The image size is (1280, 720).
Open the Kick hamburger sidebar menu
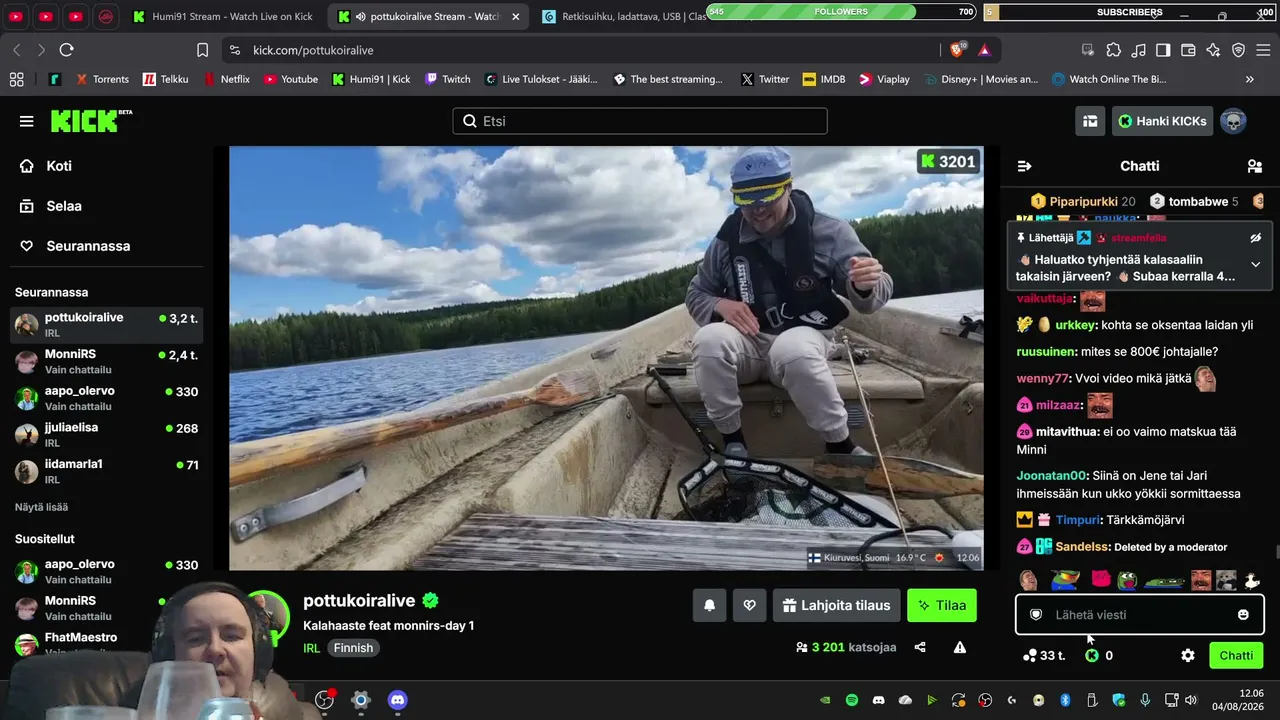pos(26,121)
